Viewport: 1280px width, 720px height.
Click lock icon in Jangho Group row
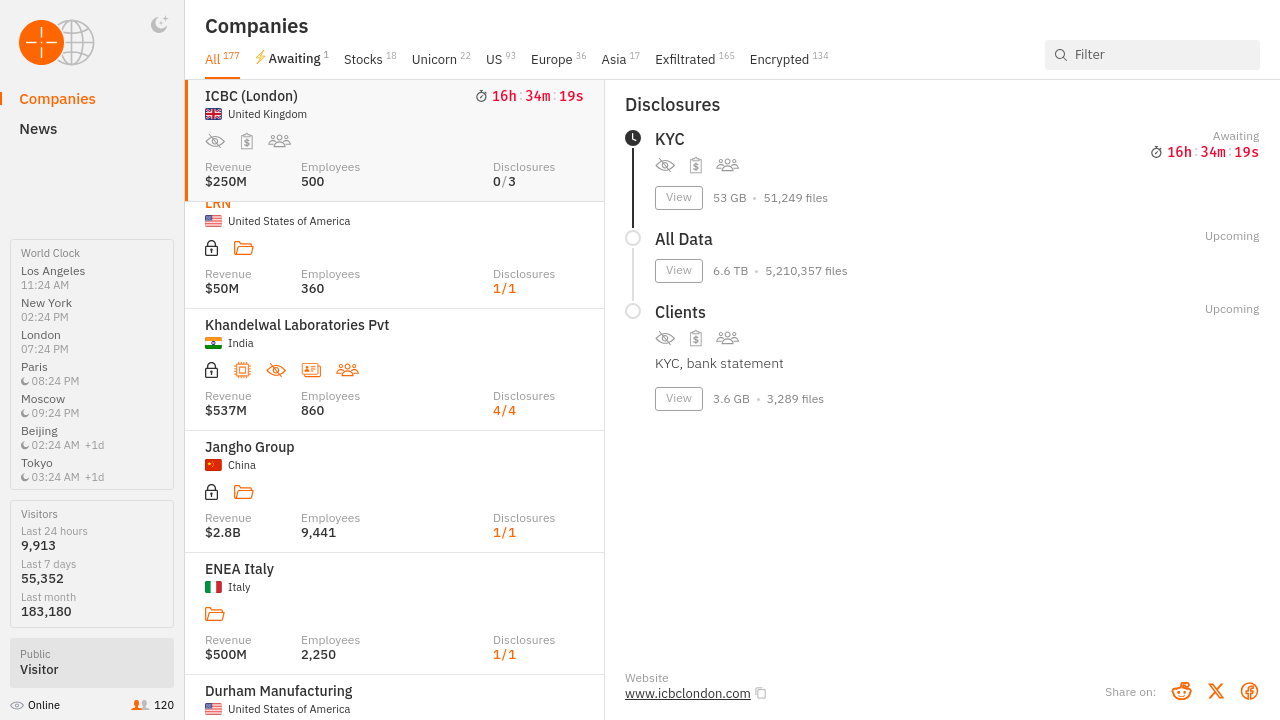click(211, 492)
